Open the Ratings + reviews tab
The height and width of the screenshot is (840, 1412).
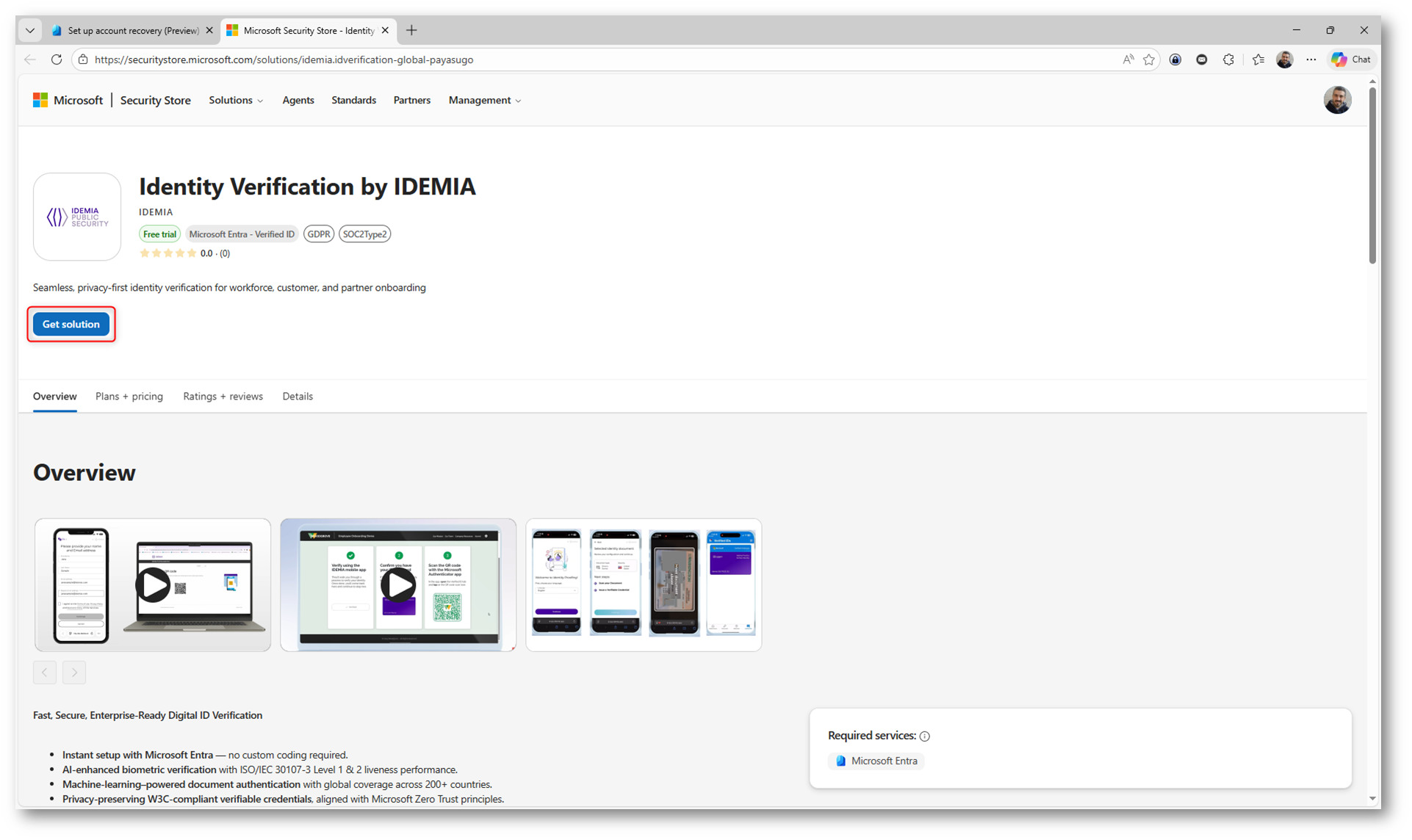pyautogui.click(x=223, y=397)
